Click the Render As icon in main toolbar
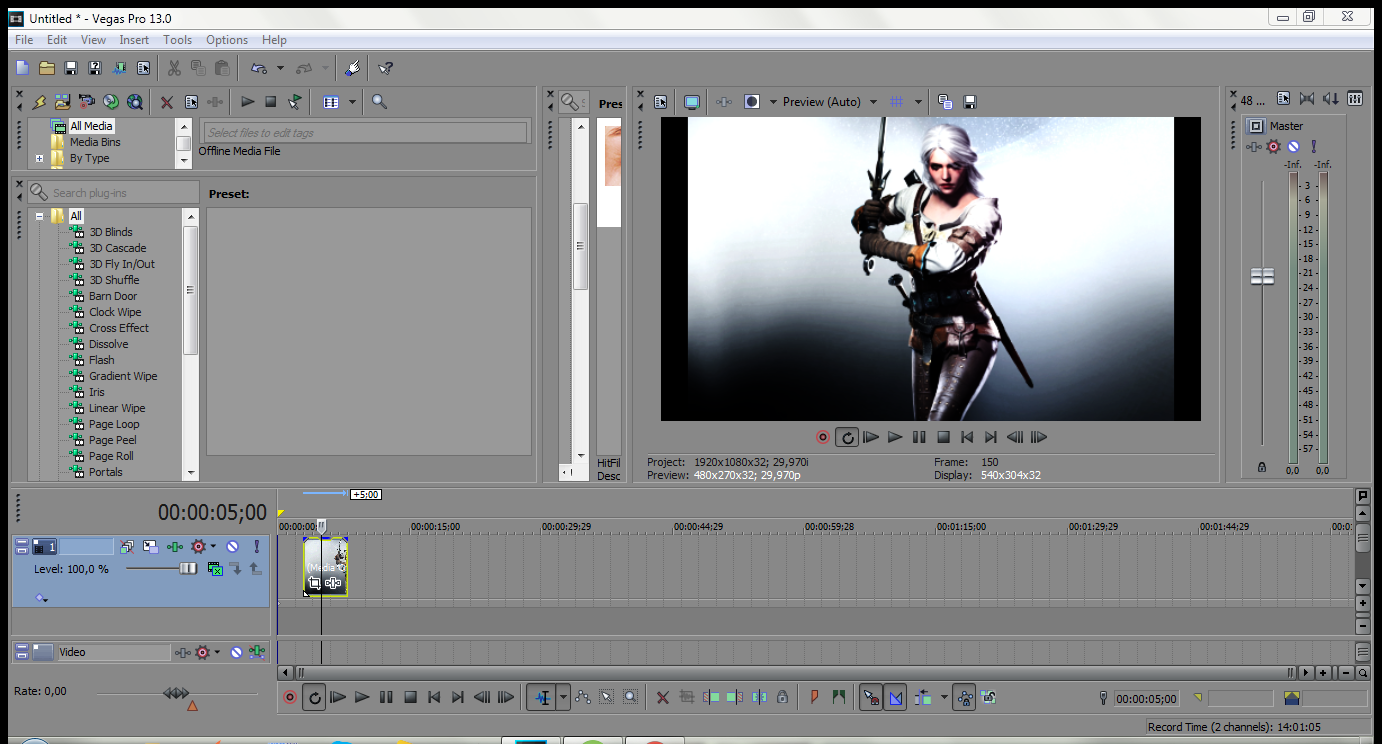The image size is (1382, 744). click(x=120, y=68)
